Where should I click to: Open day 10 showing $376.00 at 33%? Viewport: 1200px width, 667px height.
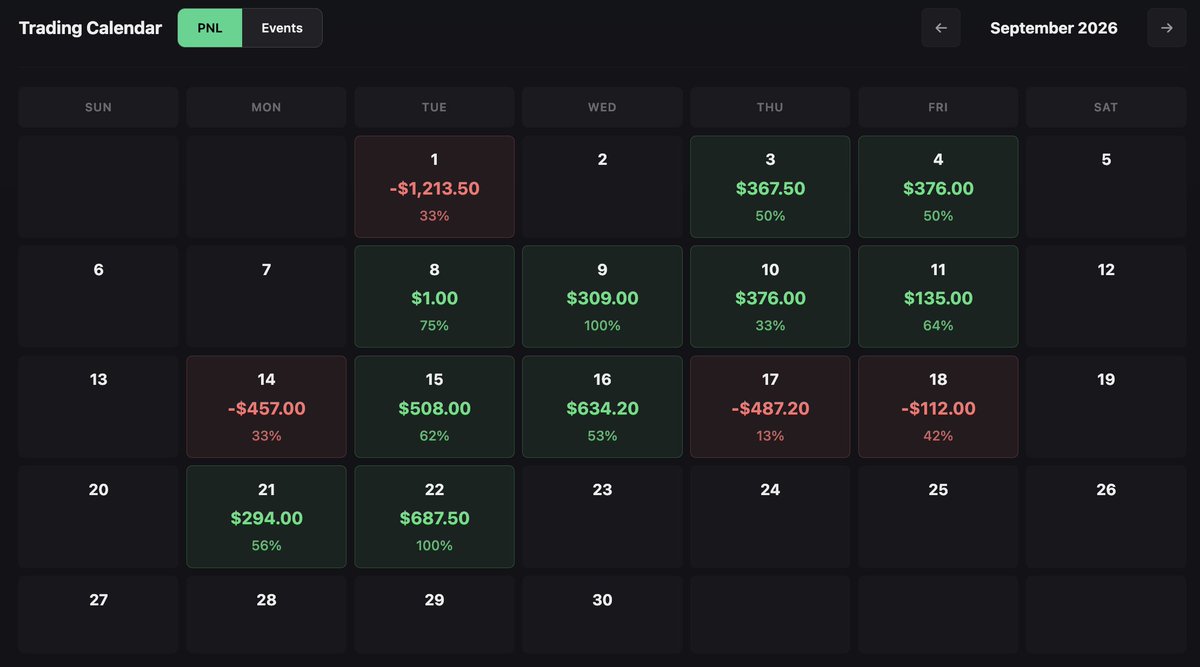point(770,297)
